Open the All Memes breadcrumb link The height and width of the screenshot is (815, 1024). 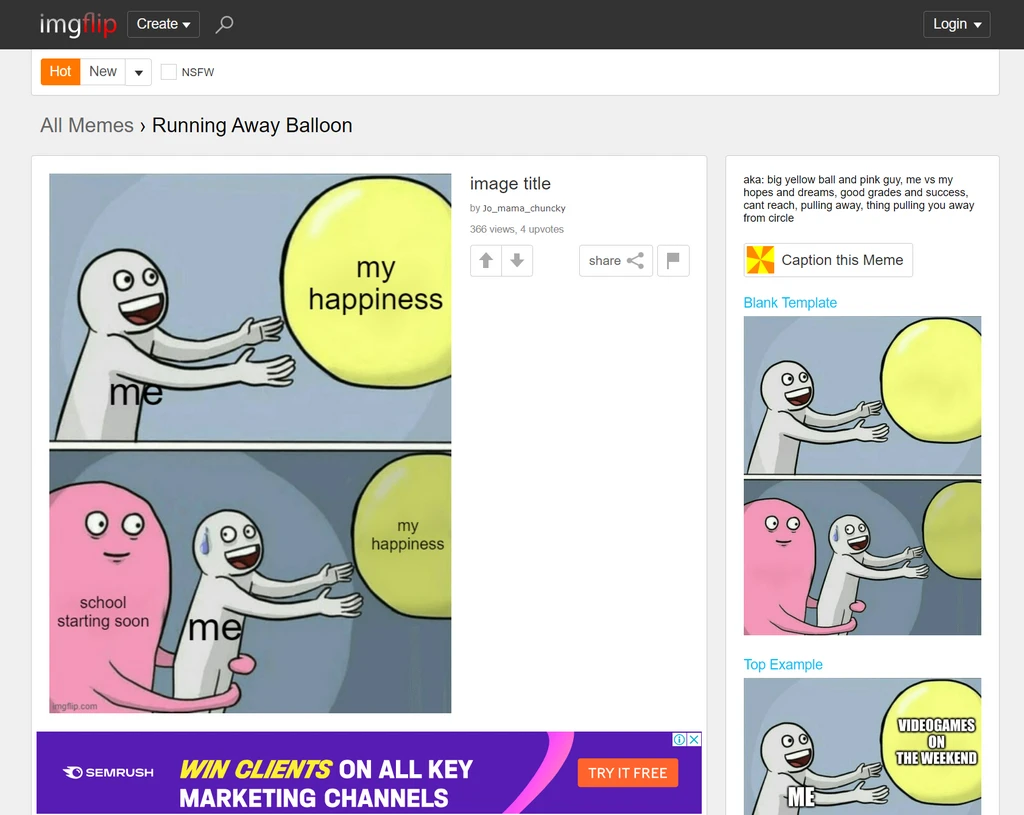tap(87, 126)
